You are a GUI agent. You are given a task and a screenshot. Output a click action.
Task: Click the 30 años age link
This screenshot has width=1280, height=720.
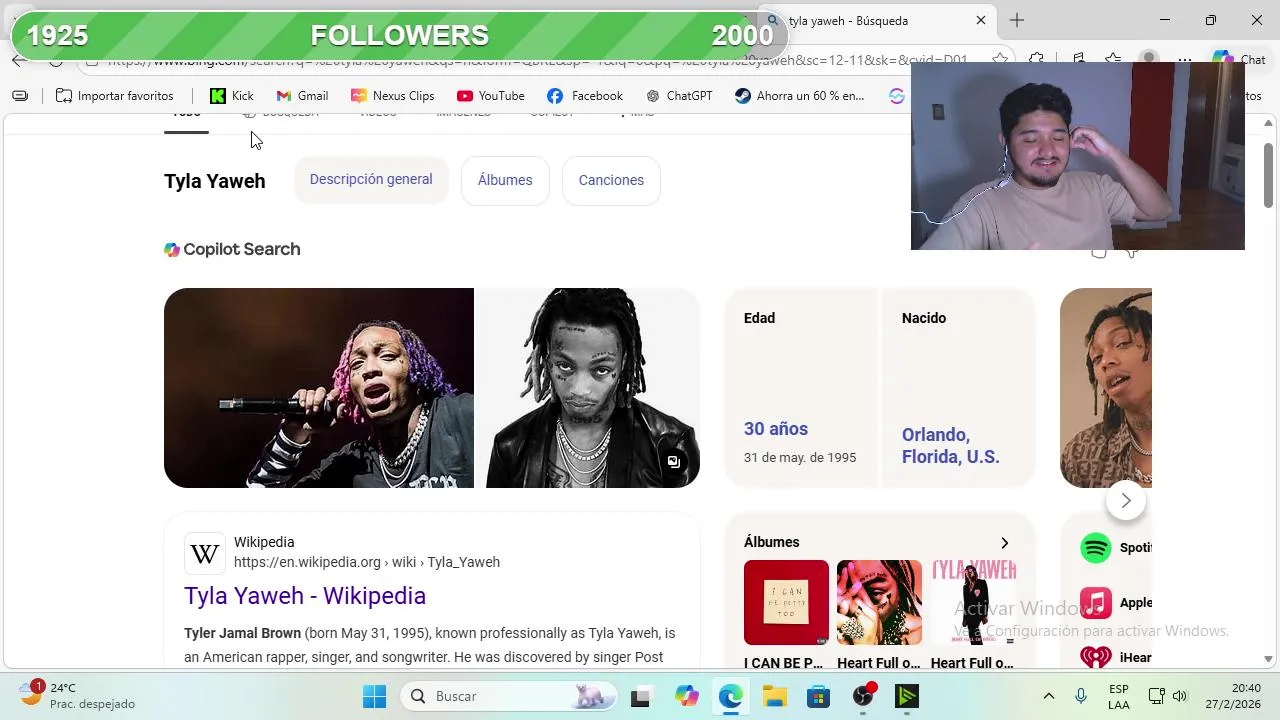[x=776, y=429]
